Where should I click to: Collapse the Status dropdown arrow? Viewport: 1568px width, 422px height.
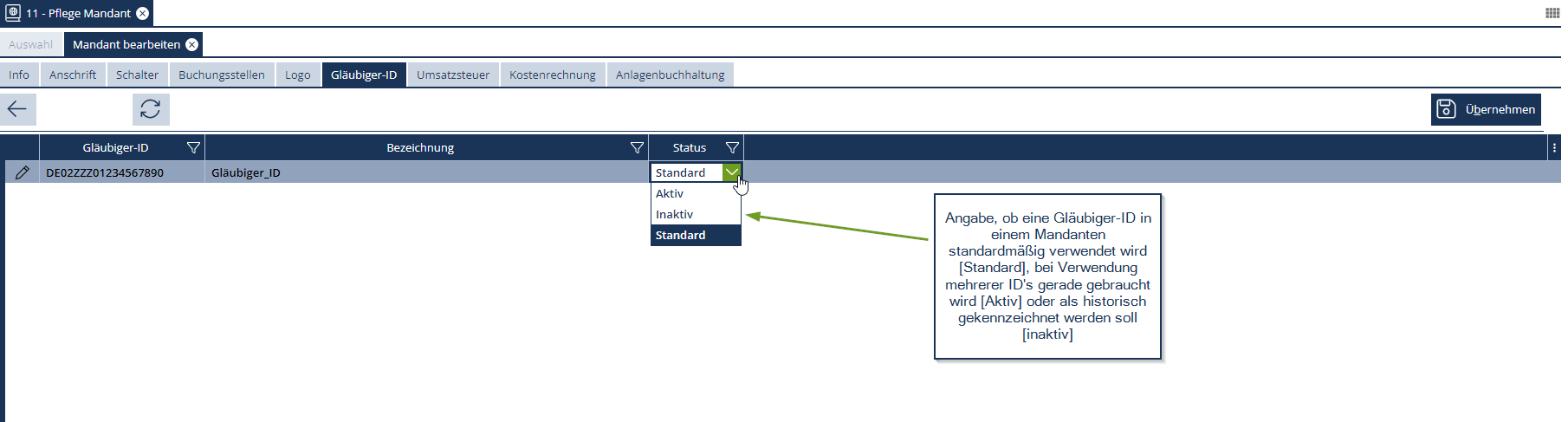point(732,172)
